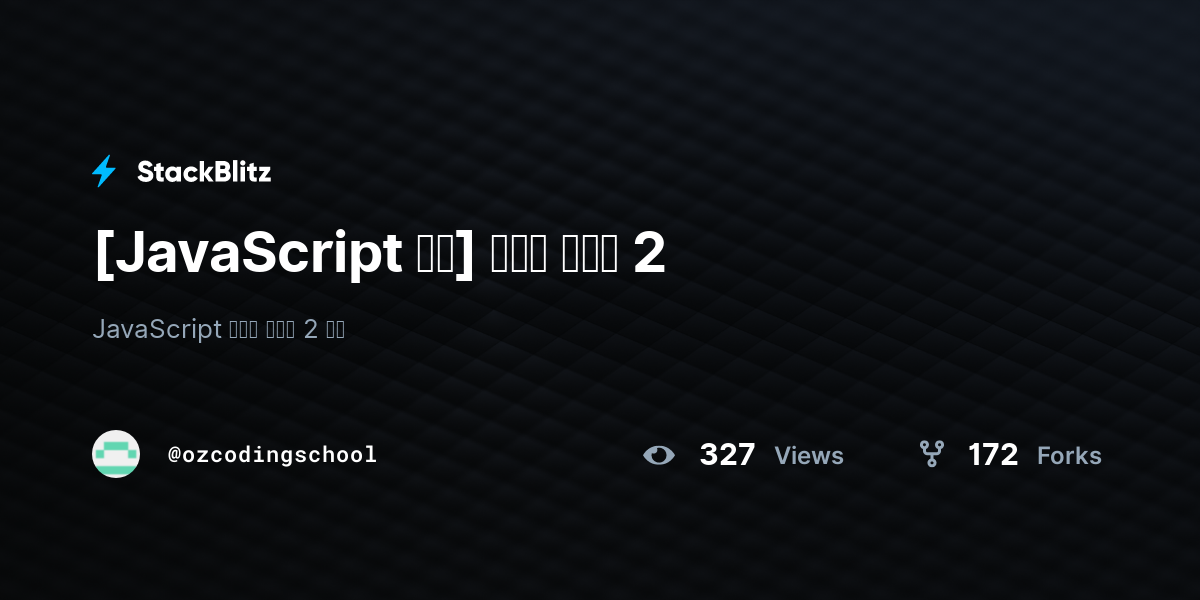Click the opening bracket before JavaScript
The height and width of the screenshot is (600, 1200).
101,255
